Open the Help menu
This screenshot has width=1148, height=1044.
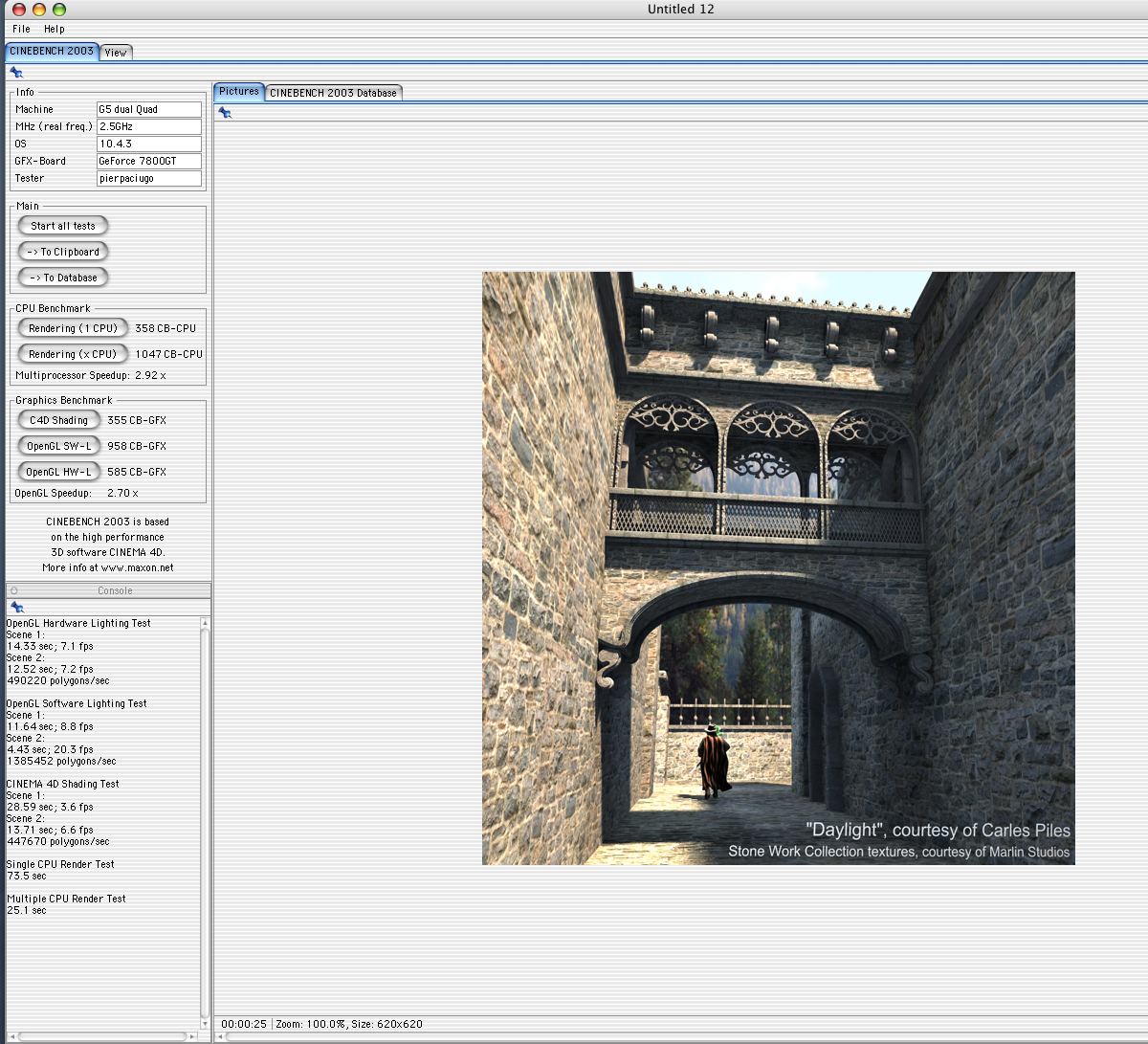coord(55,29)
